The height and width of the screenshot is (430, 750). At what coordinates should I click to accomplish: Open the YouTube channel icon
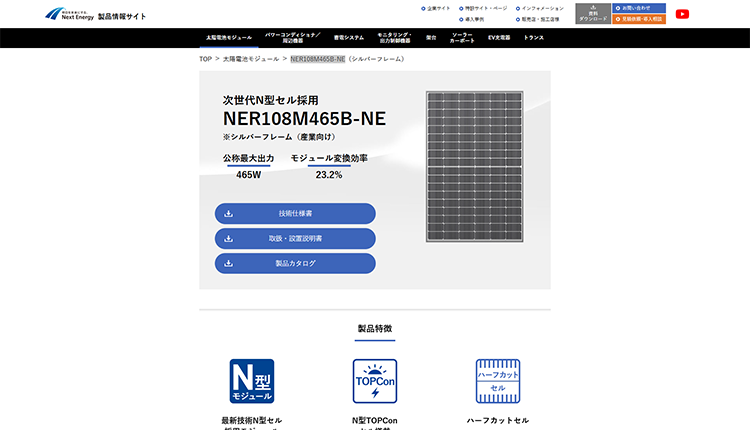[682, 14]
